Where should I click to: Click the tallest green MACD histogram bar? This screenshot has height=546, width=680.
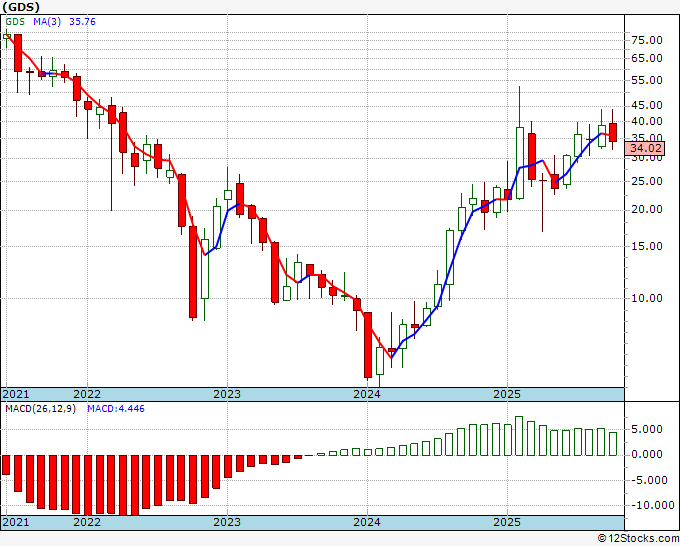click(519, 436)
